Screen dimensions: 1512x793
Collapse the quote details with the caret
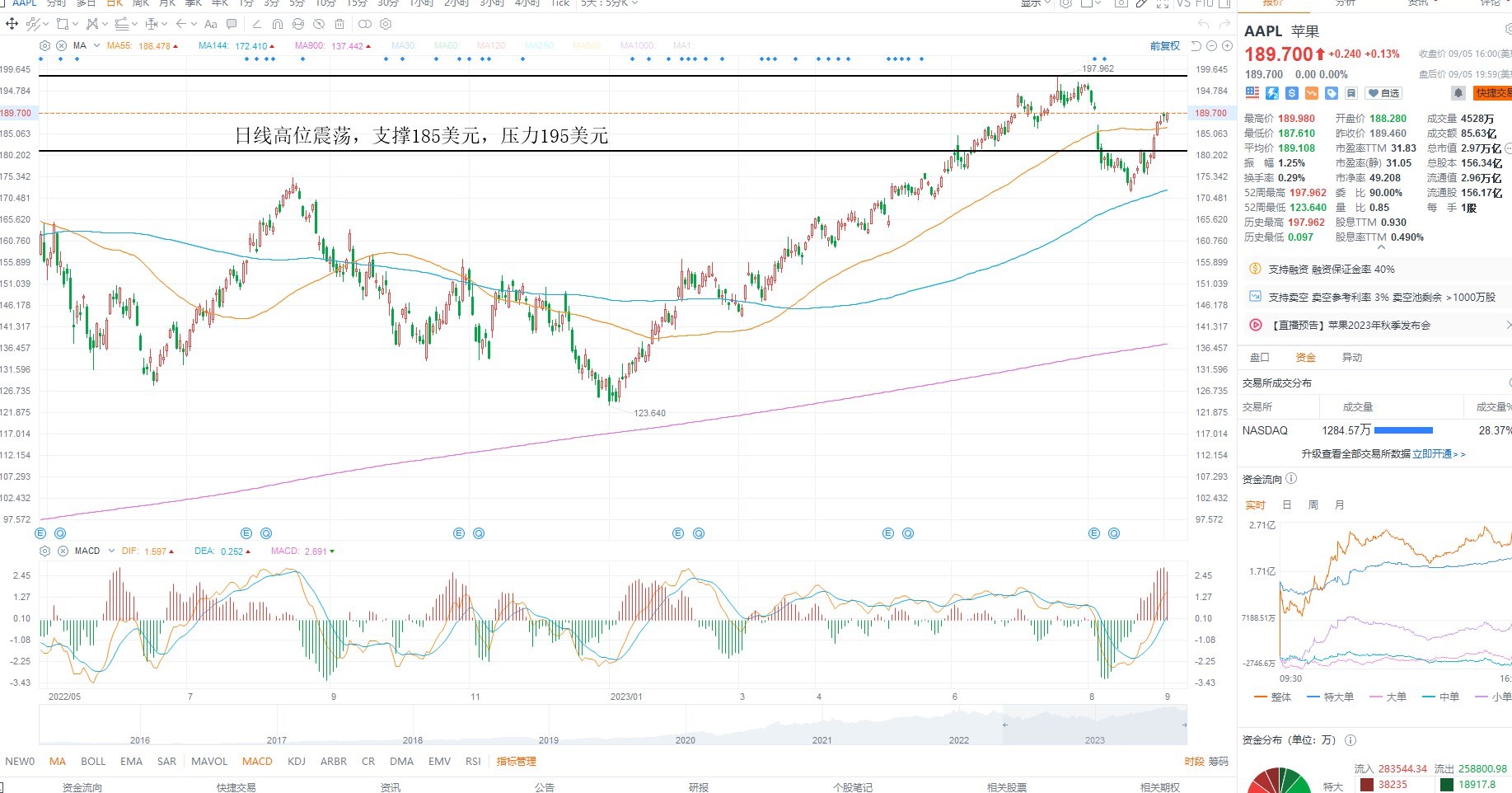click(1382, 246)
